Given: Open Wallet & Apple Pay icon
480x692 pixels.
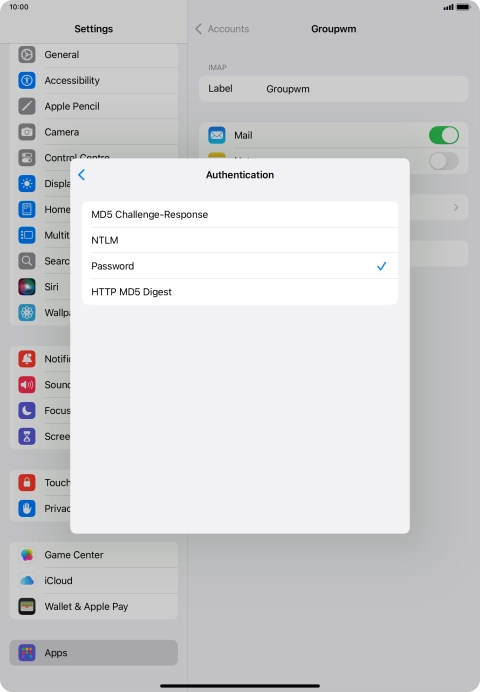Looking at the screenshot, I should pos(27,606).
